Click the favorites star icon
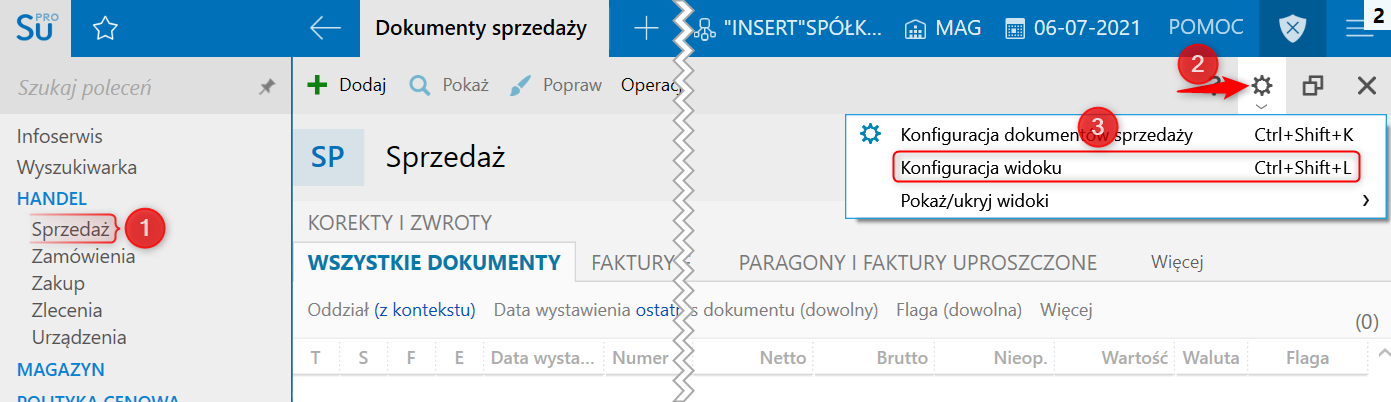Viewport: 1391px width, 402px height. tap(104, 29)
